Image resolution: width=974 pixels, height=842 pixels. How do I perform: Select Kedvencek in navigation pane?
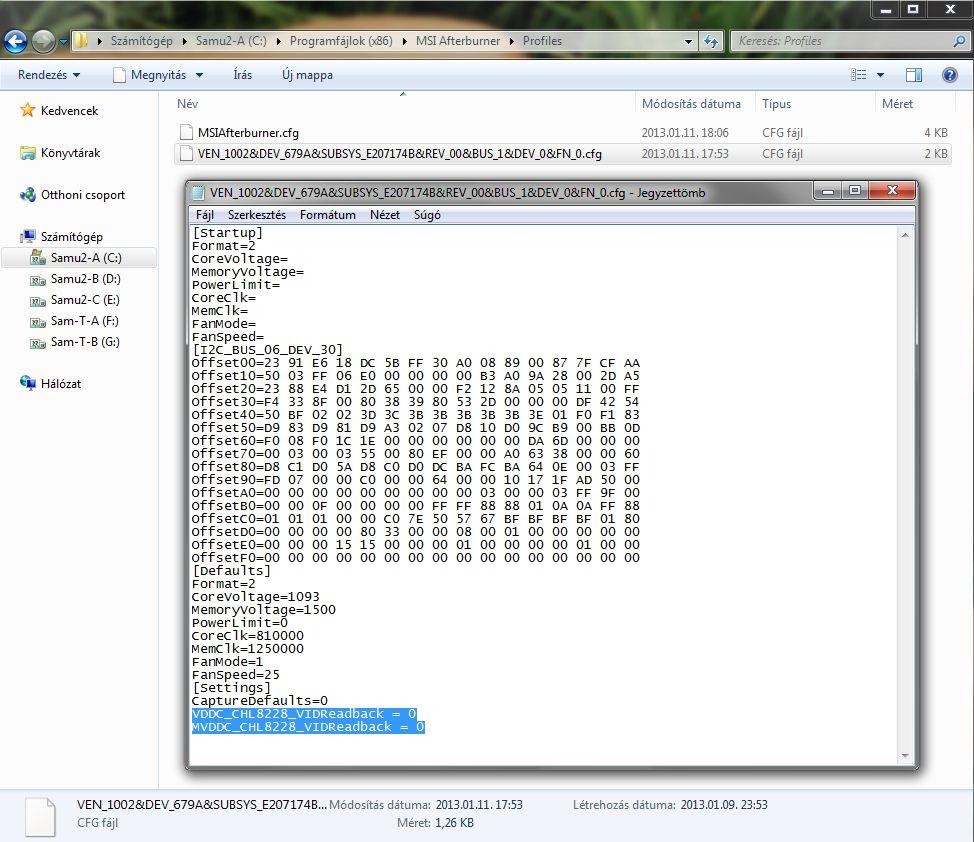coord(70,111)
